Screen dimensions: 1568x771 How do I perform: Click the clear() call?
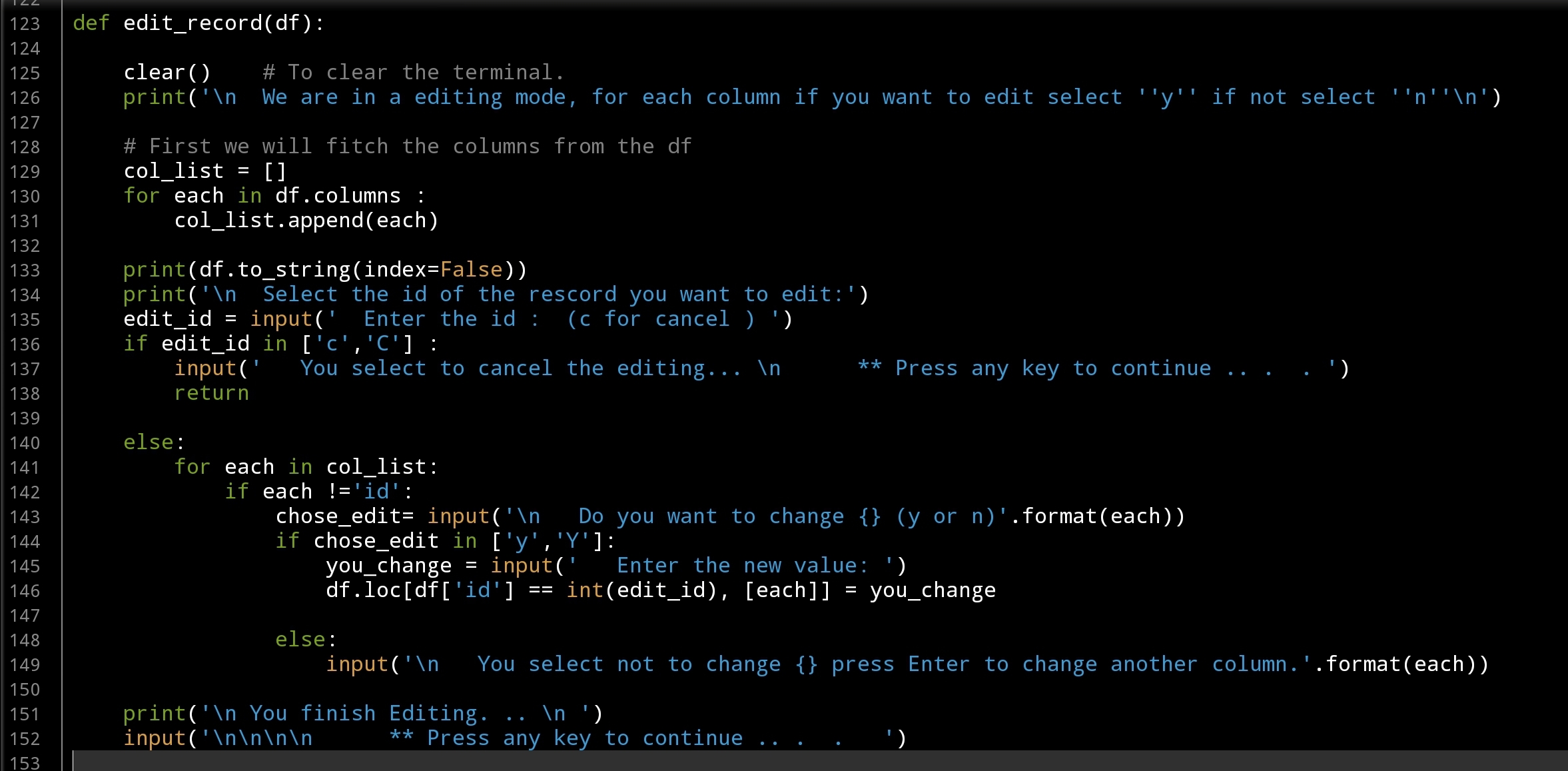[x=167, y=73]
